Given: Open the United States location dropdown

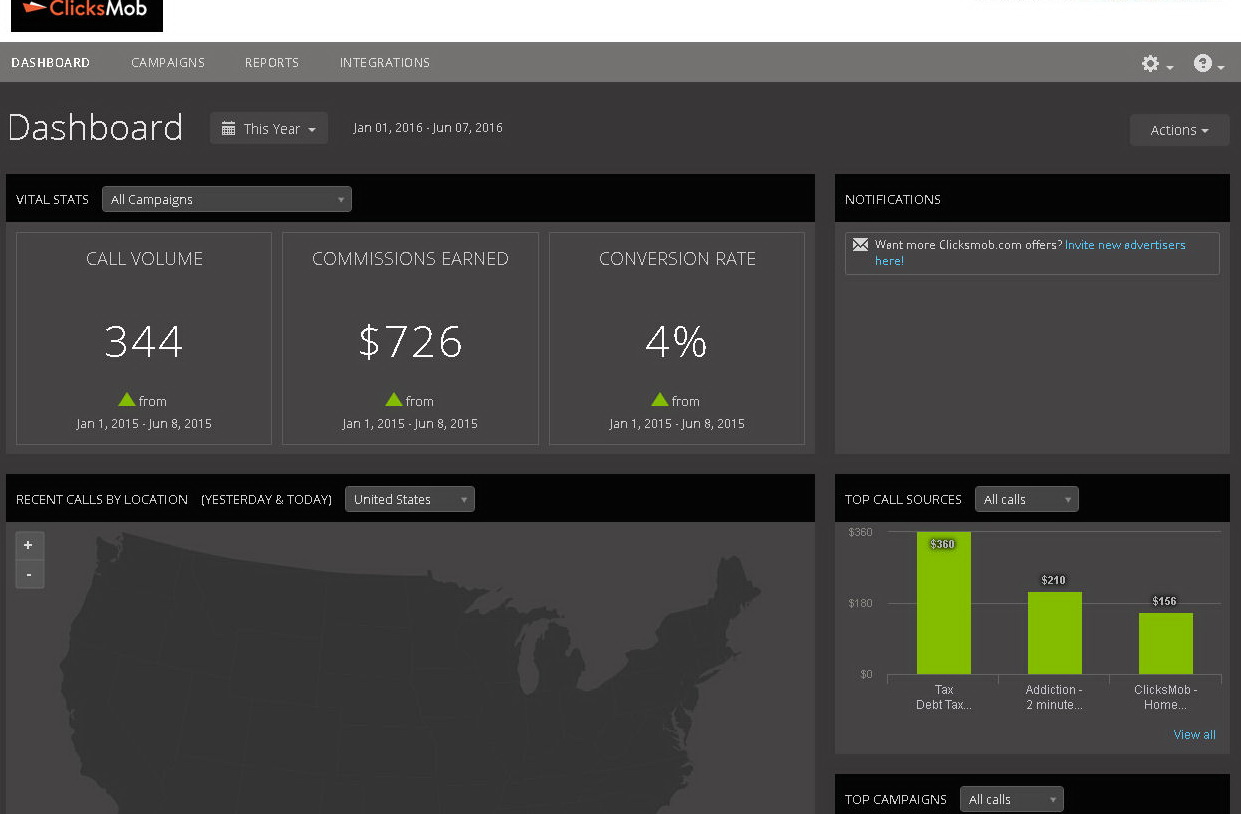Looking at the screenshot, I should click(x=410, y=499).
